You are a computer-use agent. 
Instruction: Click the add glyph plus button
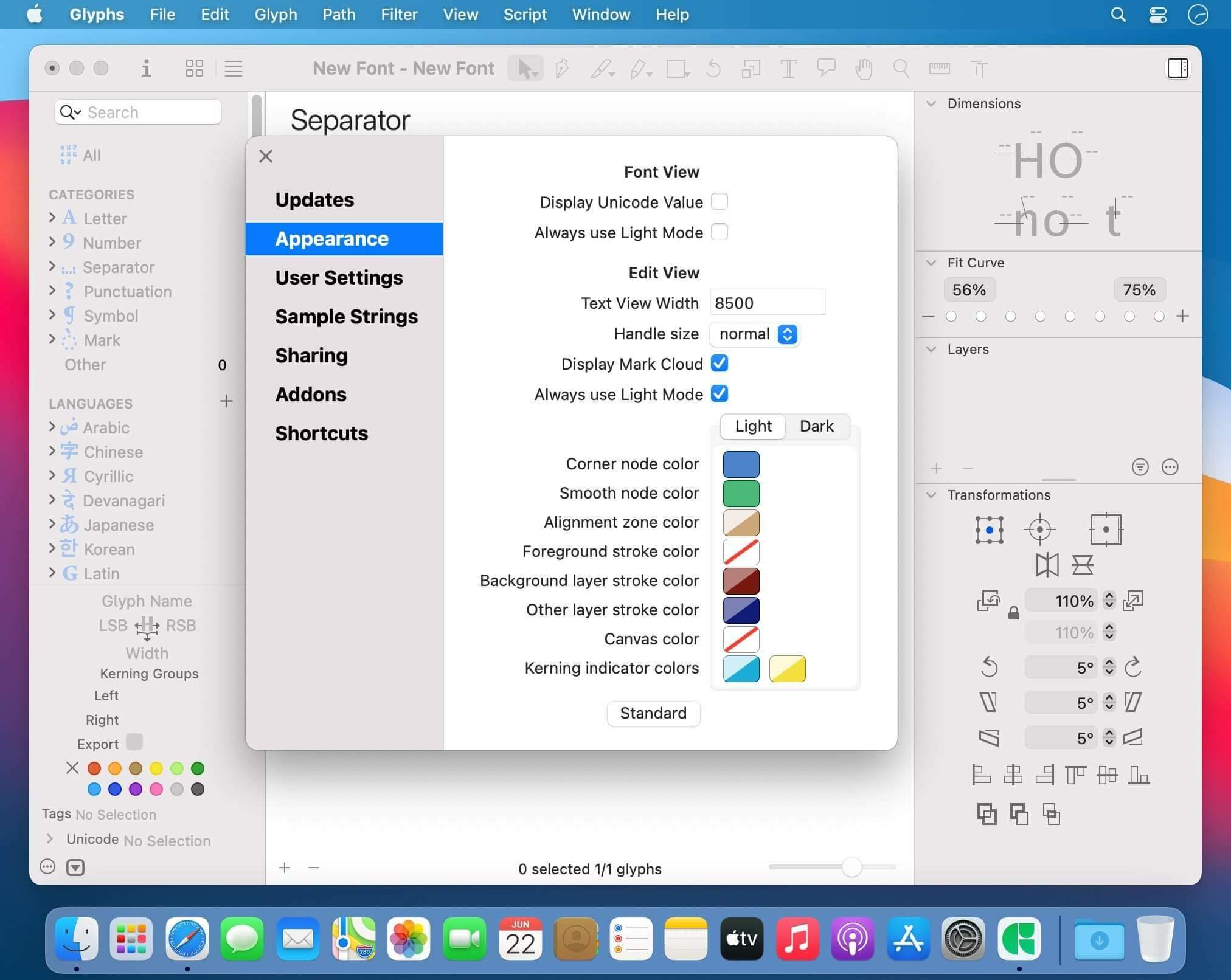(x=284, y=868)
